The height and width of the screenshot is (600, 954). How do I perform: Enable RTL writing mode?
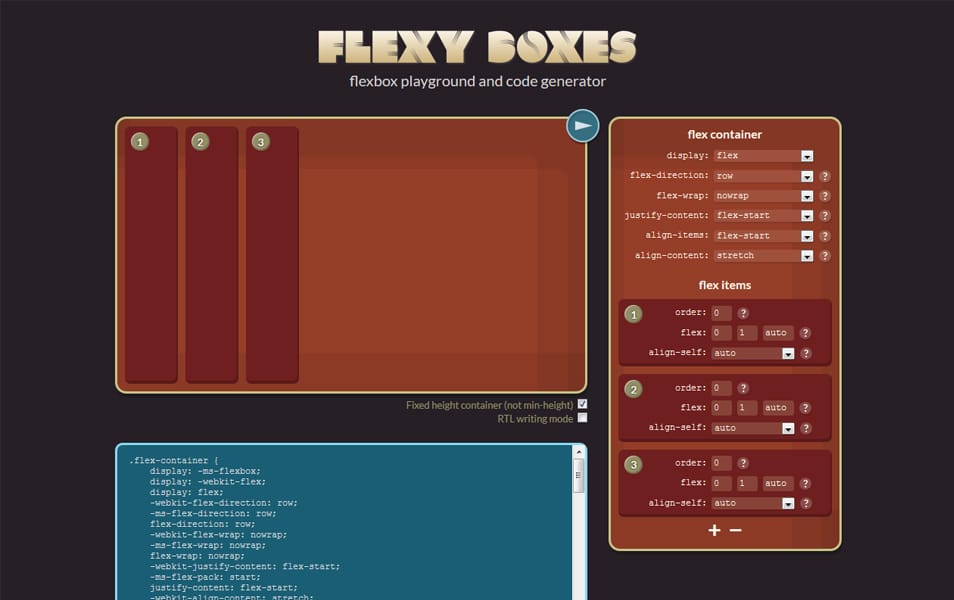point(581,417)
